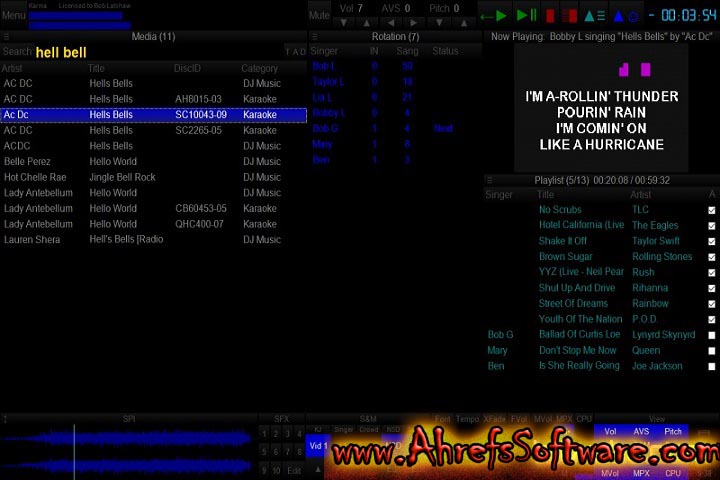Image resolution: width=720 pixels, height=480 pixels.
Task: Shift AVS with the right arrow
Action: (413, 23)
